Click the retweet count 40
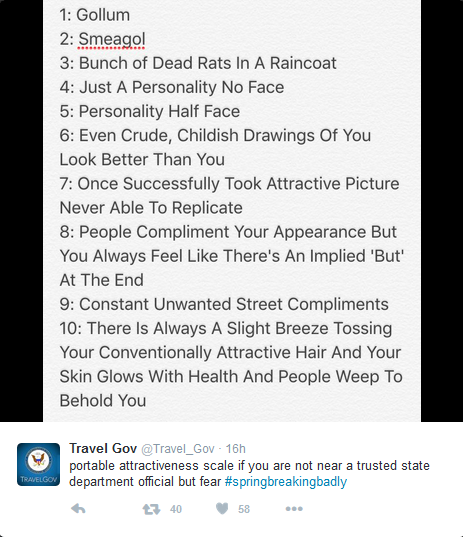 (176, 509)
